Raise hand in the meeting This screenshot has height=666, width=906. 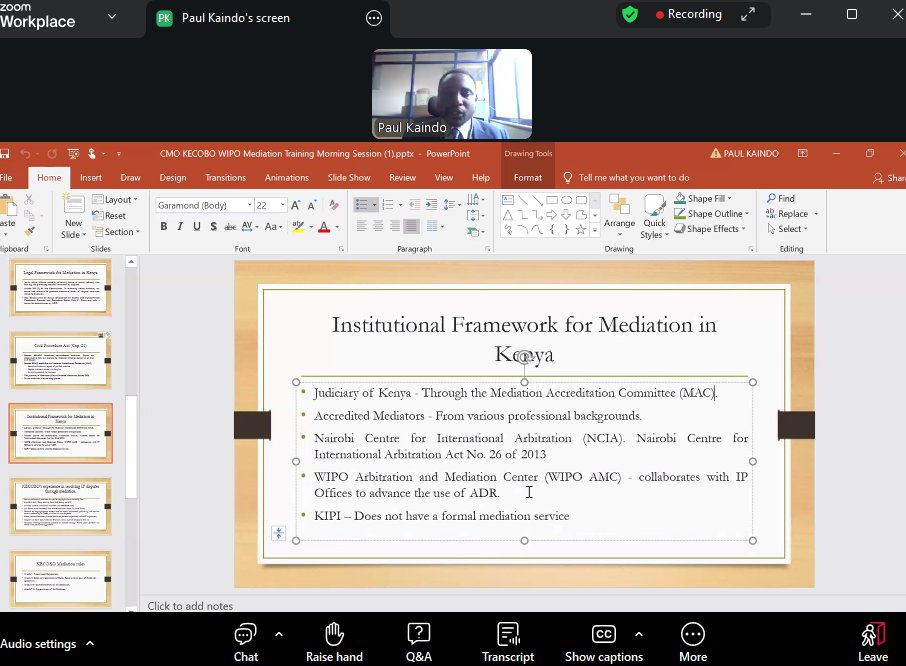point(334,642)
